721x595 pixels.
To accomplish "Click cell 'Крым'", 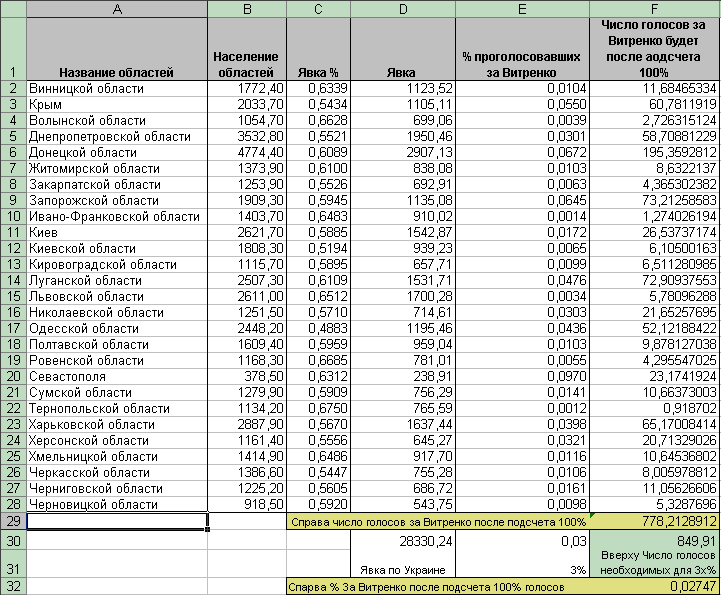I will tap(117, 104).
